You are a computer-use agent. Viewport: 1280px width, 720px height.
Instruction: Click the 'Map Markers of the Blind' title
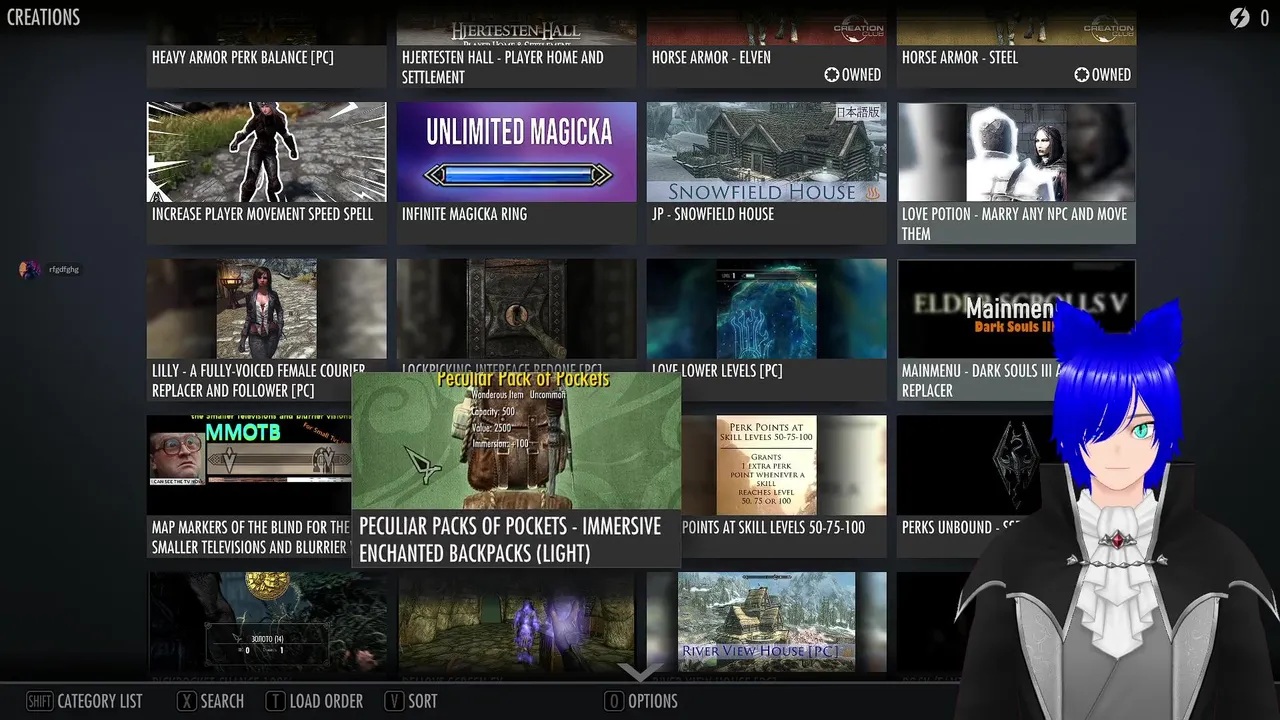click(x=251, y=537)
